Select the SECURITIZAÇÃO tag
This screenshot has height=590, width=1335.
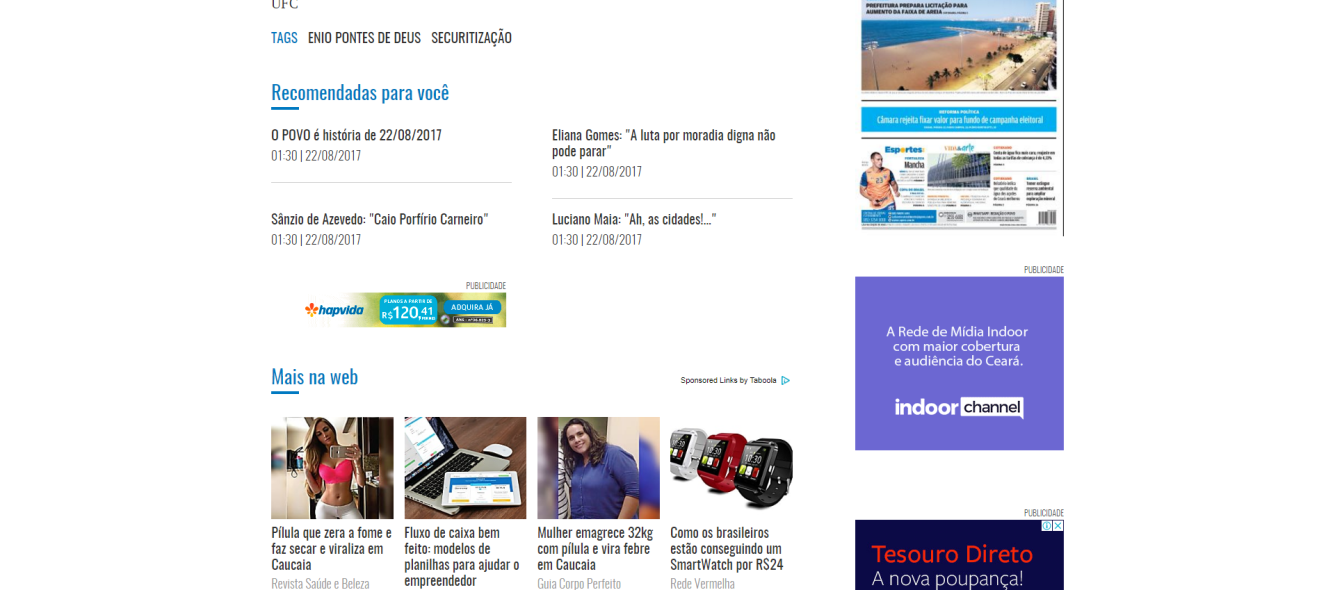click(x=471, y=38)
